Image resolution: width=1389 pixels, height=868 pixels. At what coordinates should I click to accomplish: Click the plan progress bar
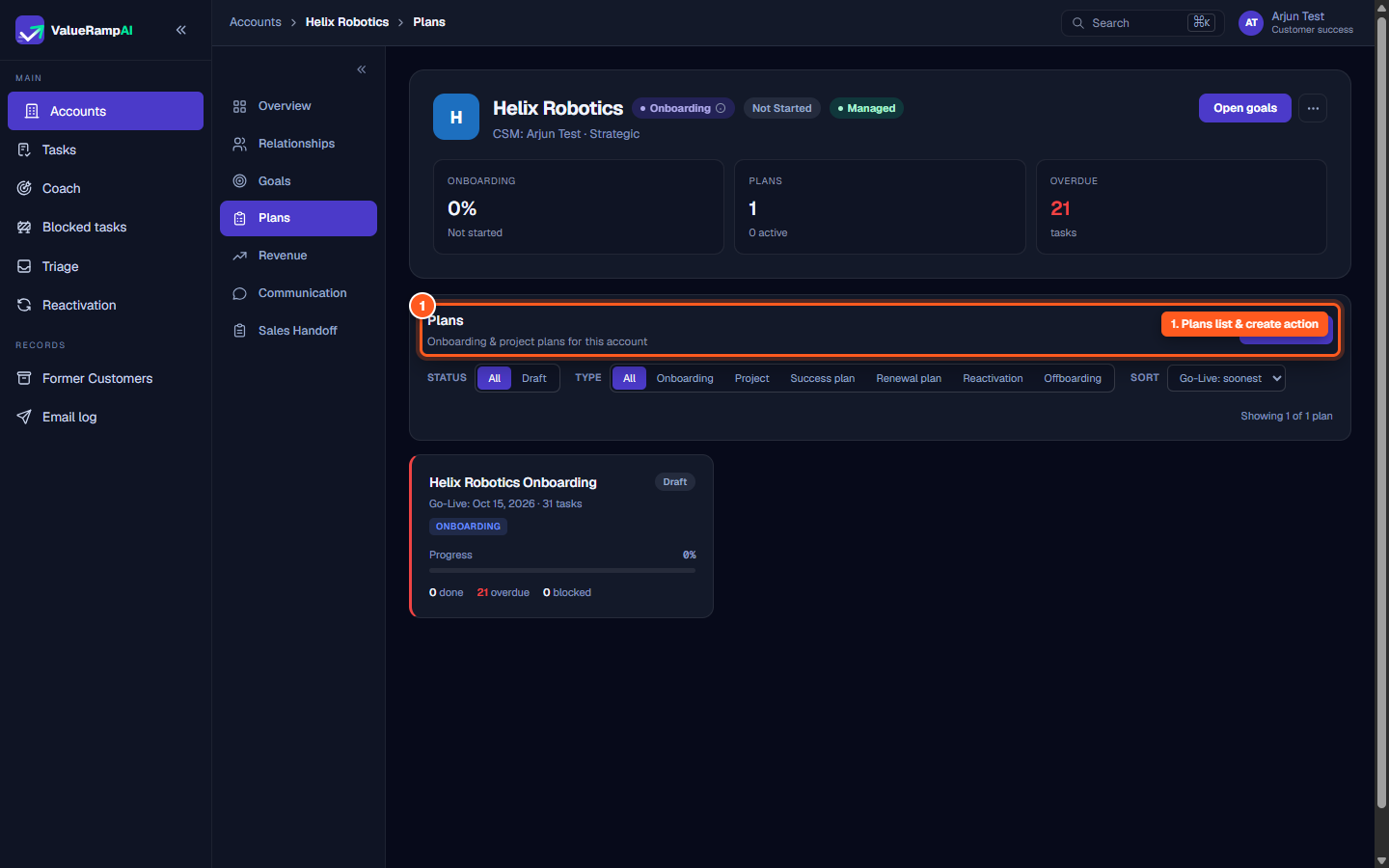tap(562, 571)
